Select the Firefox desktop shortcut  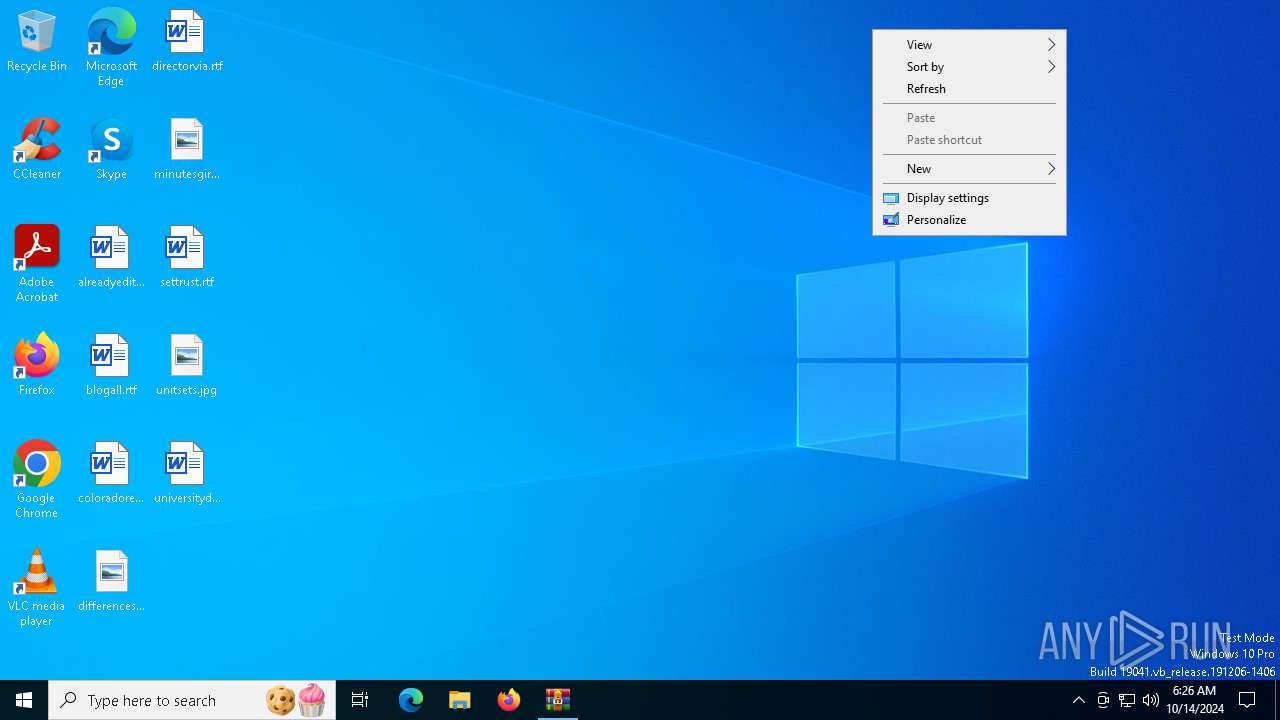click(x=37, y=366)
